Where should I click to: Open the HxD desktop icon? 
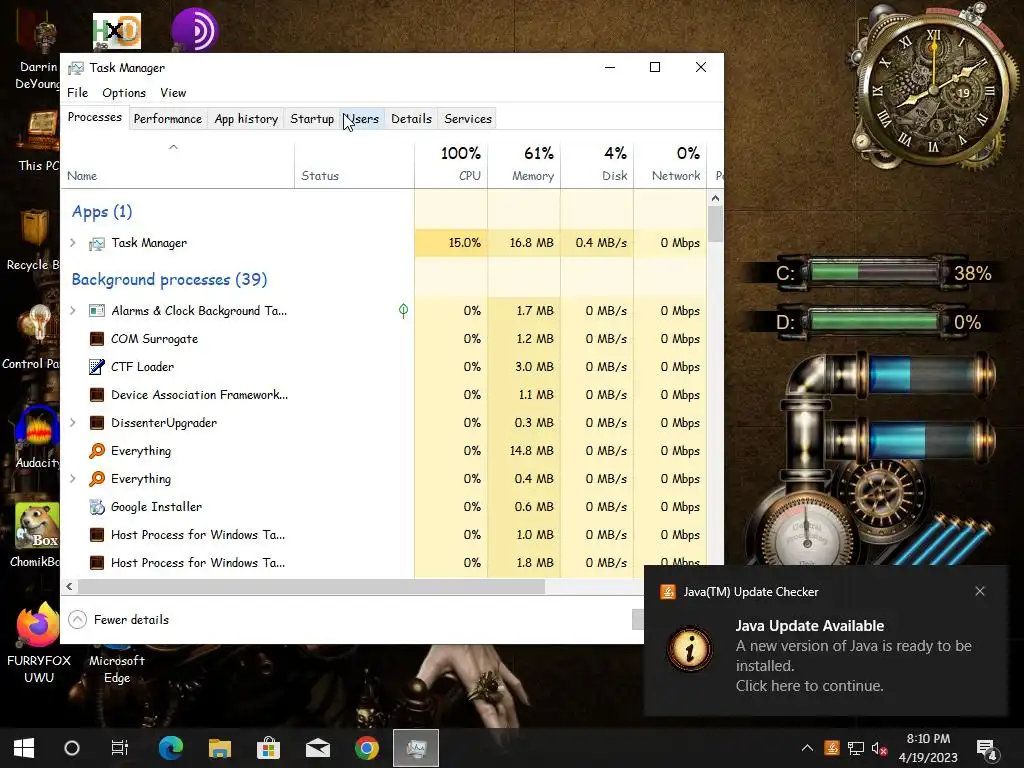[117, 31]
